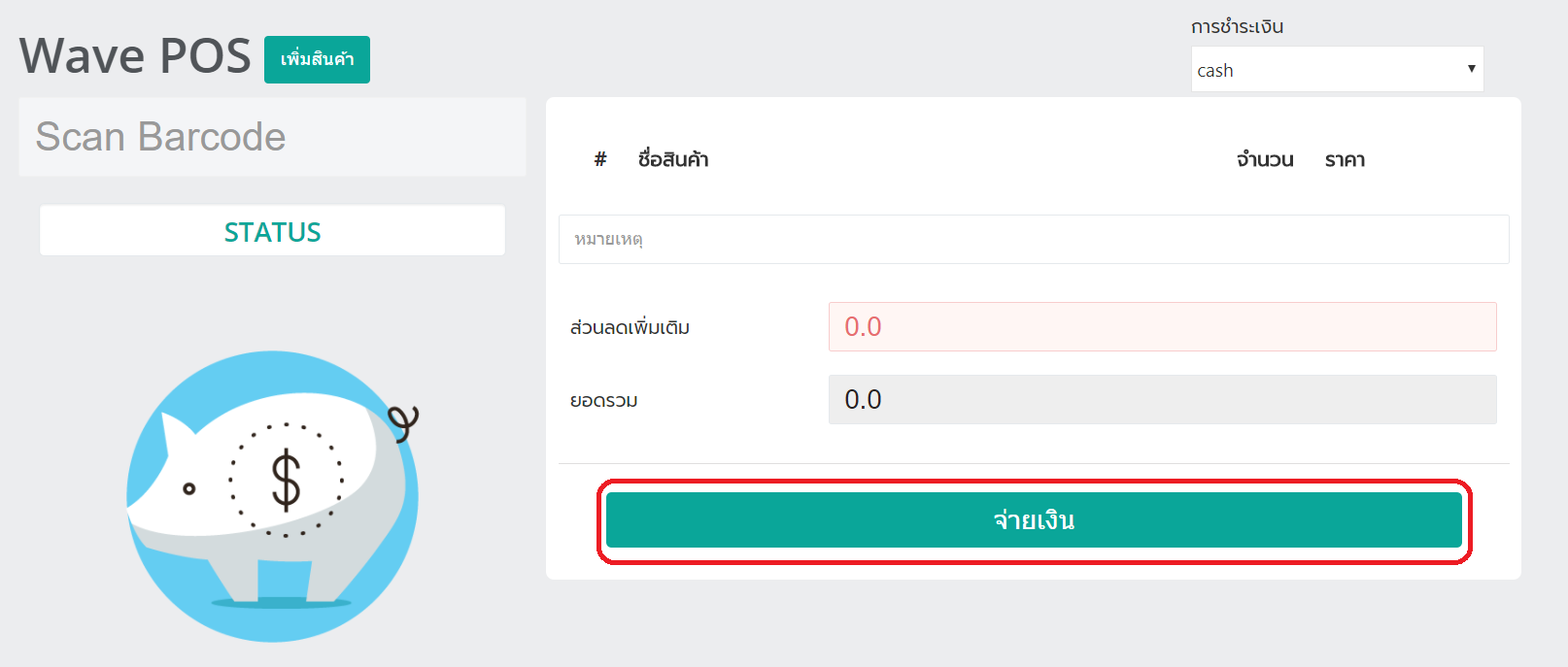
Task: Open the payment method dropdown showing cash
Action: pyautogui.click(x=1337, y=69)
